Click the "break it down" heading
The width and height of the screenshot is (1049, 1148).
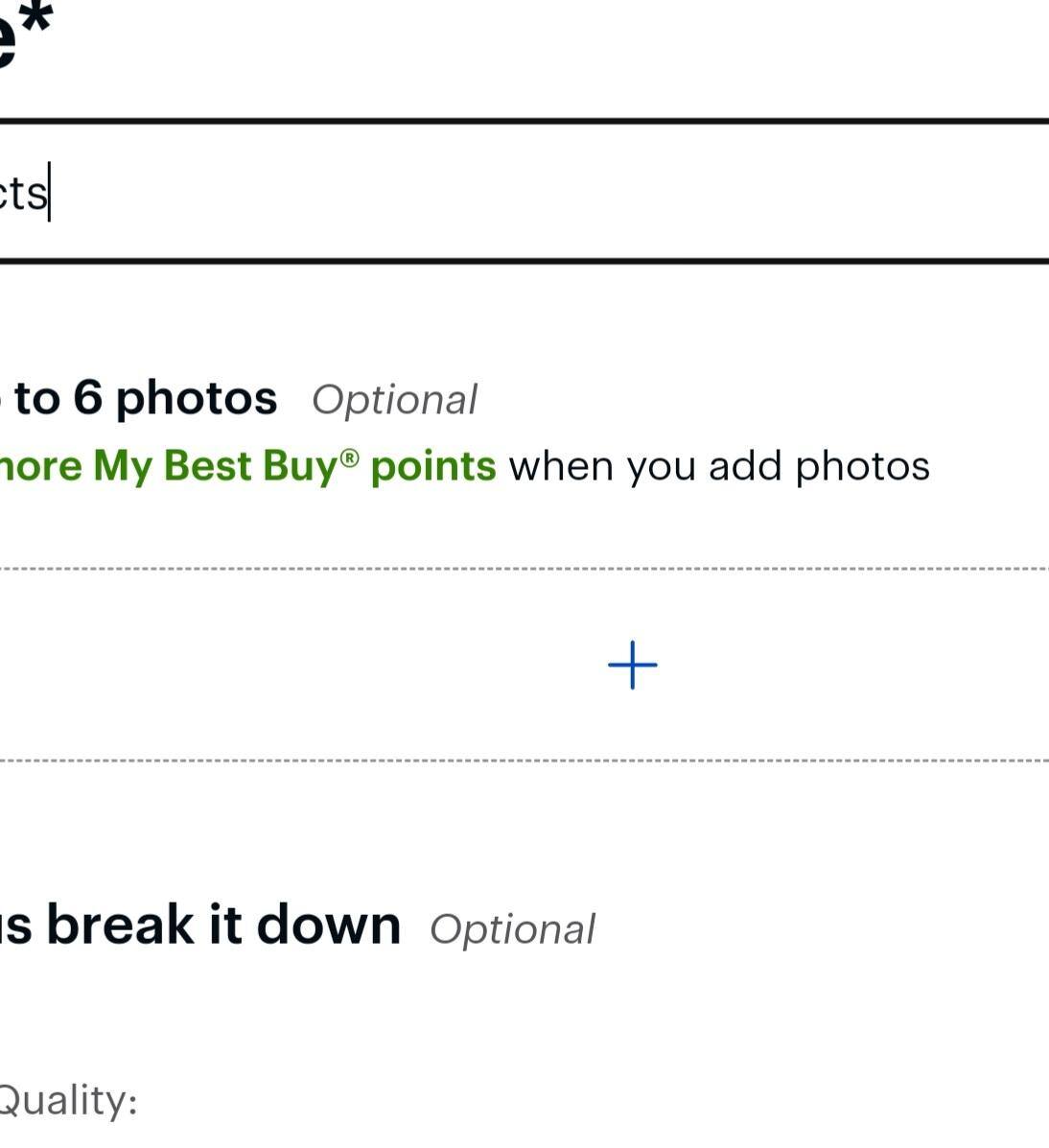[x=222, y=925]
